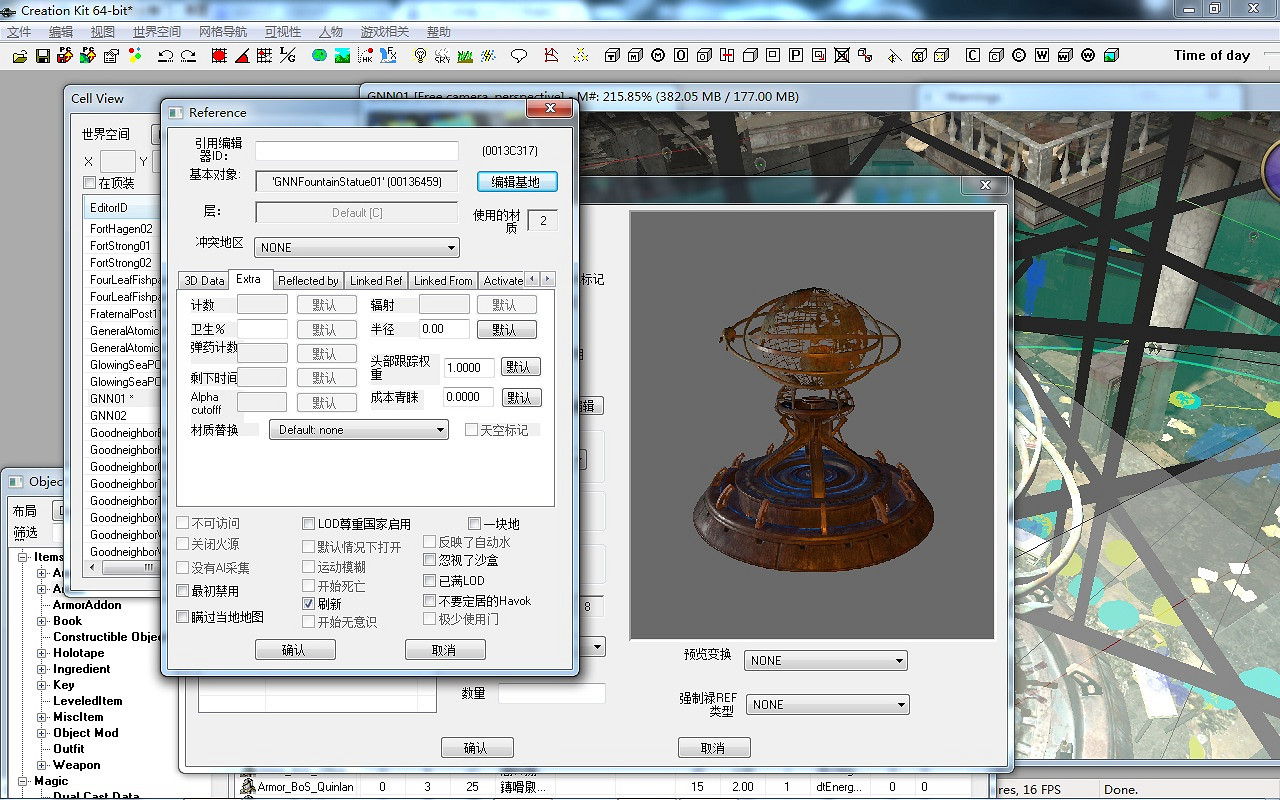This screenshot has height=800, width=1280.
Task: Open the 材质替换 Default: none dropdown
Action: [x=358, y=430]
